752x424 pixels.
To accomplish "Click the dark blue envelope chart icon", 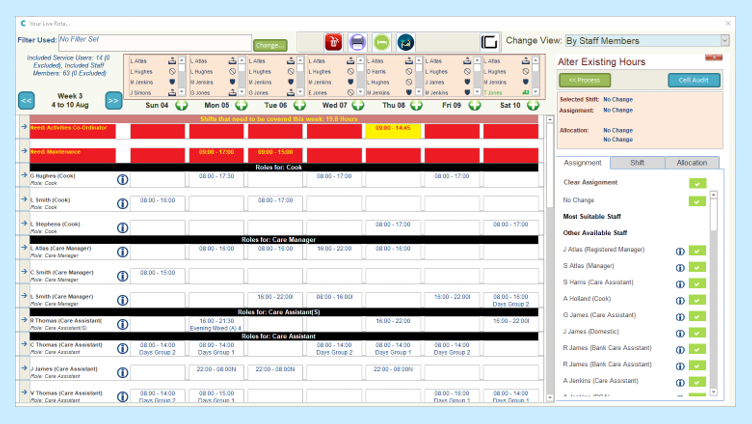I will (x=406, y=42).
